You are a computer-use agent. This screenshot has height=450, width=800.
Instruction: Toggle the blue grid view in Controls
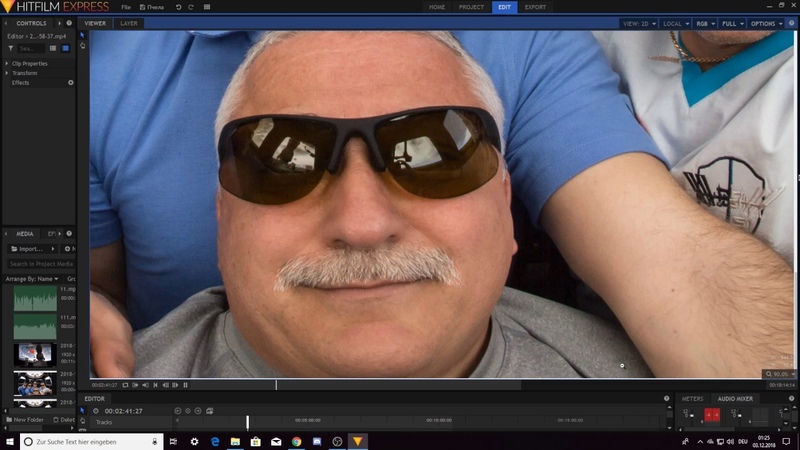tap(65, 48)
